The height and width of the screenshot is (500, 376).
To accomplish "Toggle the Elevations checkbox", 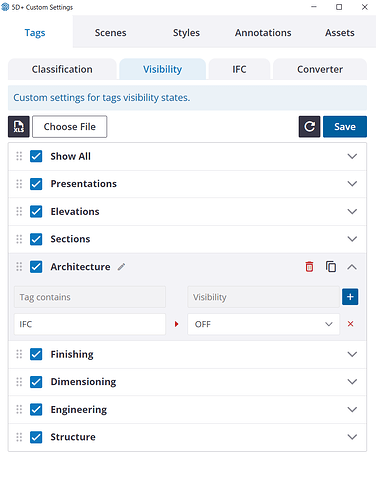I will point(36,211).
